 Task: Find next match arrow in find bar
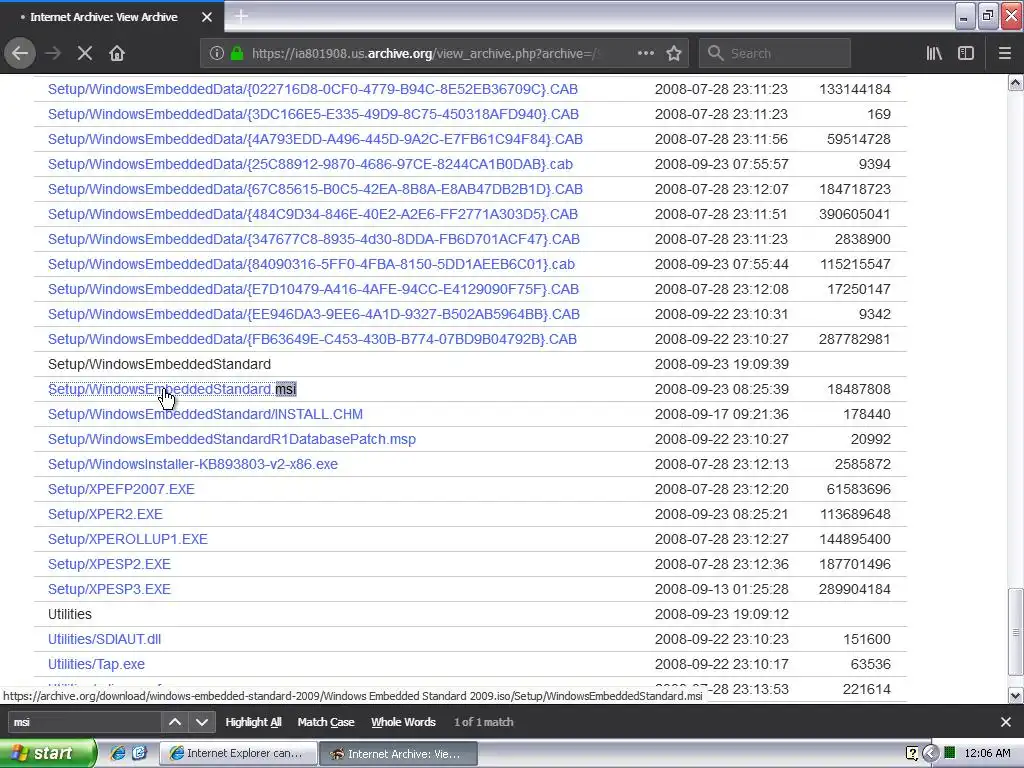(202, 722)
